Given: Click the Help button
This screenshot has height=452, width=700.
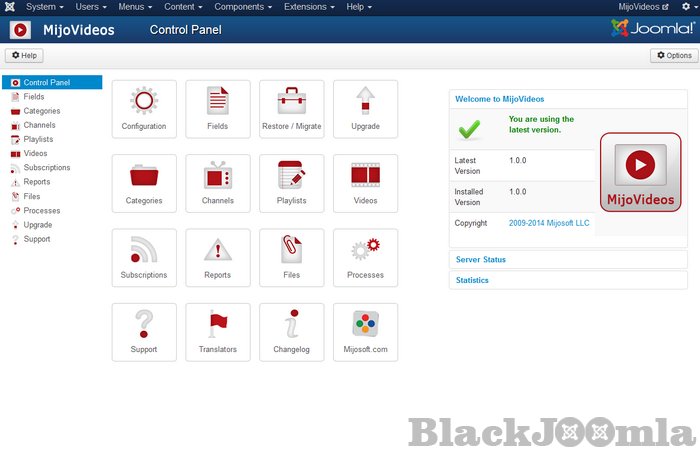Looking at the screenshot, I should [x=24, y=56].
